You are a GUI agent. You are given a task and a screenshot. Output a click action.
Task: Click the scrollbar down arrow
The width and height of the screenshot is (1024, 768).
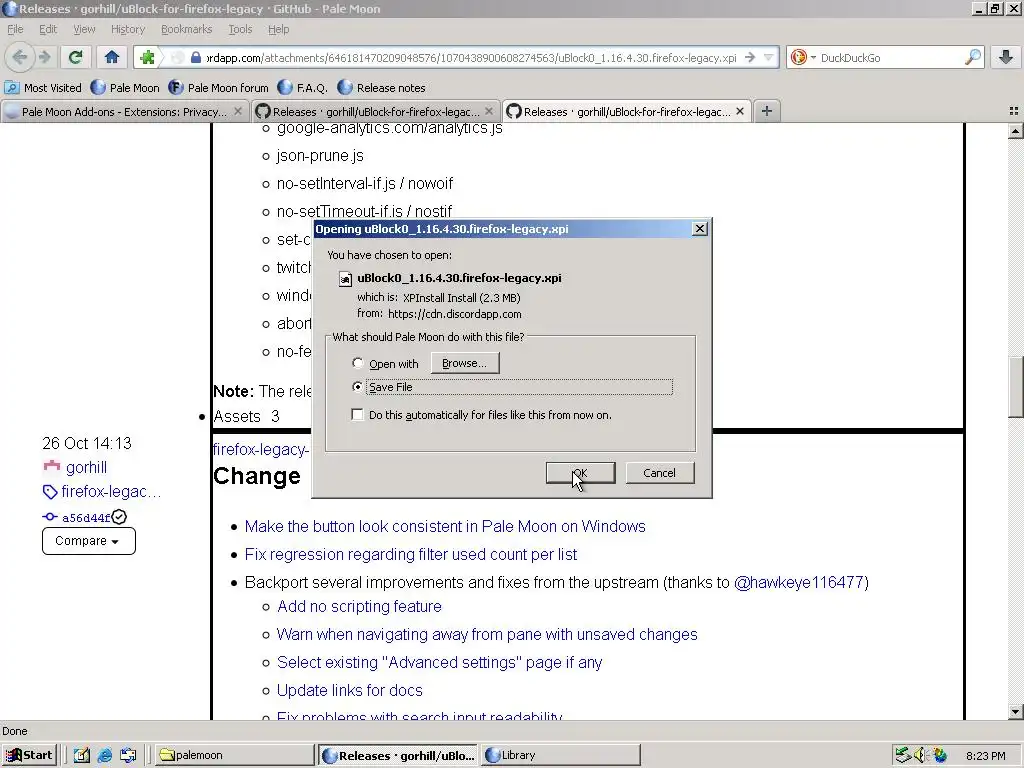(1015, 712)
